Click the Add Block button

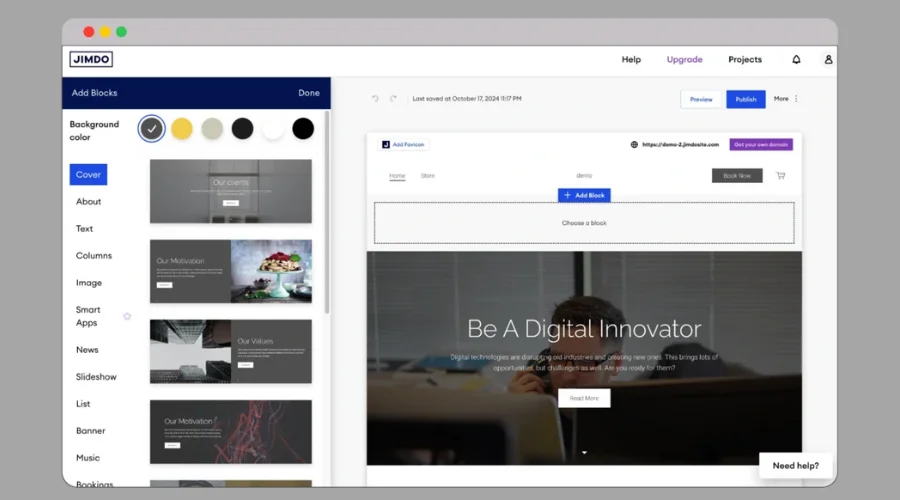pyautogui.click(x=584, y=195)
